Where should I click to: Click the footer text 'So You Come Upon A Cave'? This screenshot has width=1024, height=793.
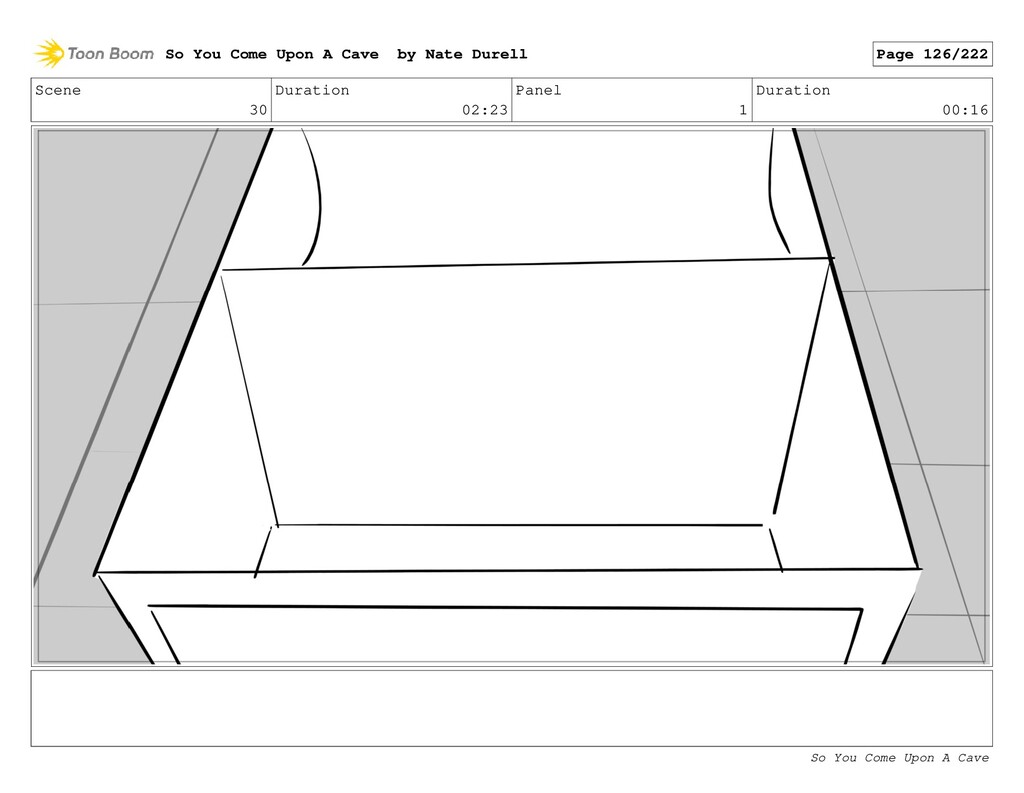899,758
